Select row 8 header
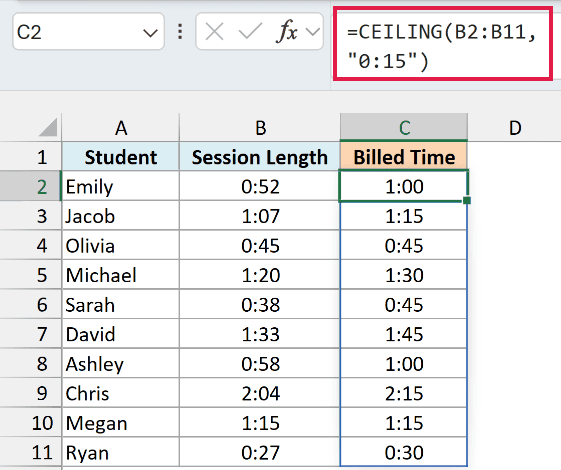Image resolution: width=561 pixels, height=470 pixels. [x=31, y=363]
